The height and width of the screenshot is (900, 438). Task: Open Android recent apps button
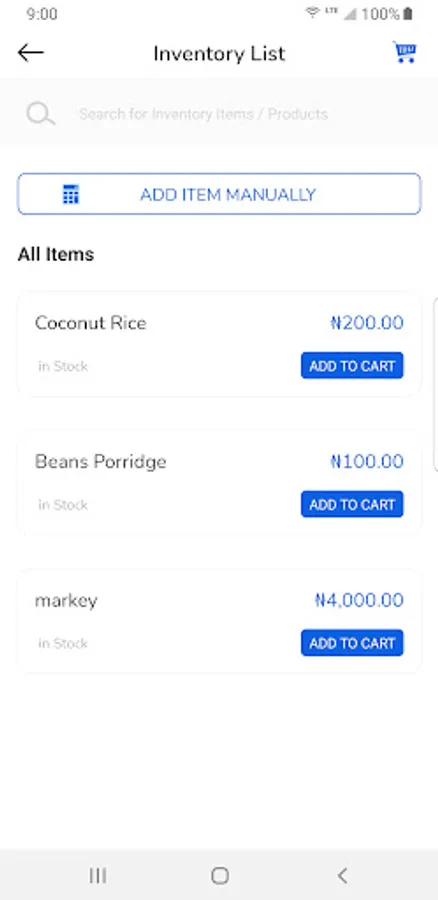[98, 875]
